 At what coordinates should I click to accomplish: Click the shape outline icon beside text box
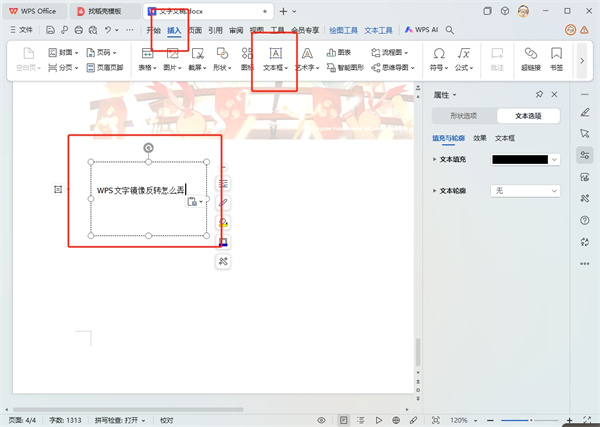pyautogui.click(x=223, y=242)
